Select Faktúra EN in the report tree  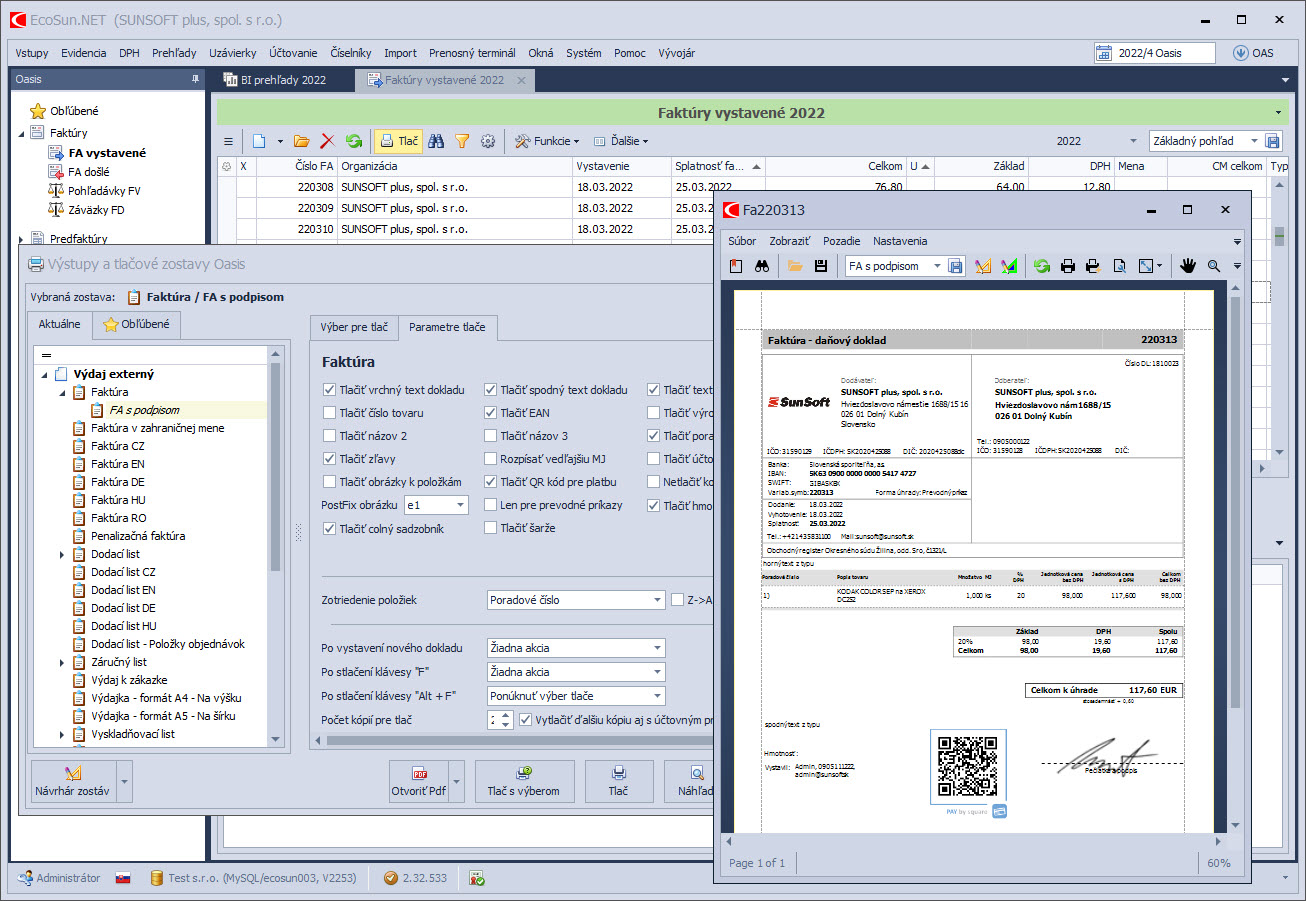click(117, 464)
